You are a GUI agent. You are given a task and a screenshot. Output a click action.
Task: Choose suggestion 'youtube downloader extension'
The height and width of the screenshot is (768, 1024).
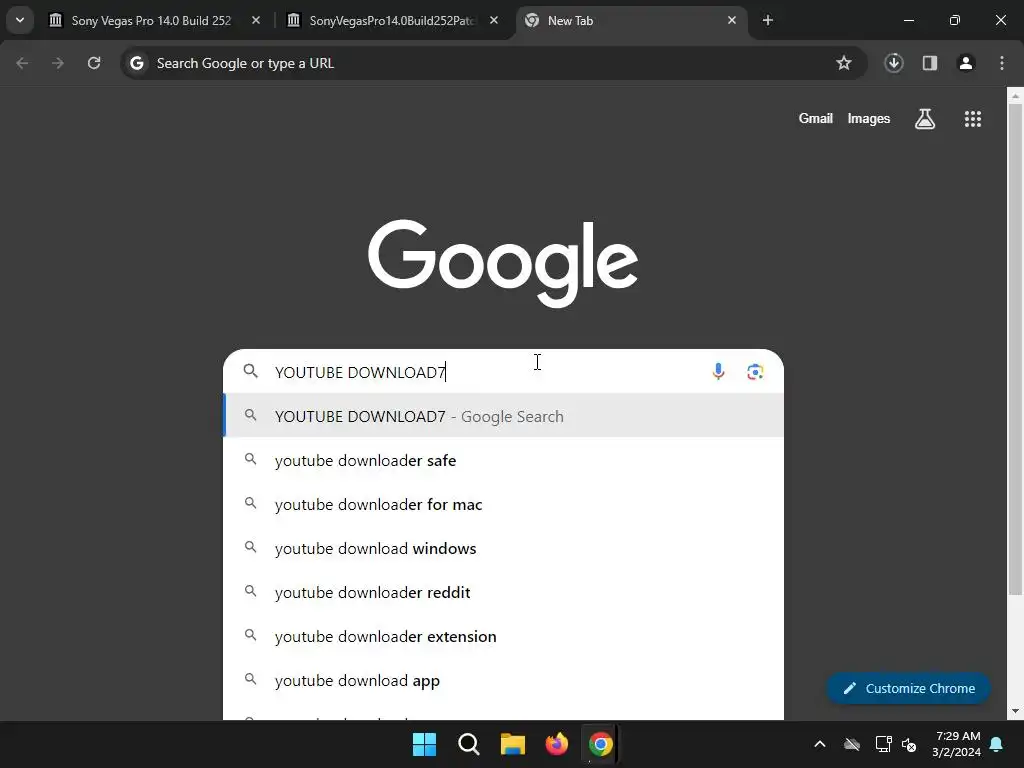pos(503,636)
